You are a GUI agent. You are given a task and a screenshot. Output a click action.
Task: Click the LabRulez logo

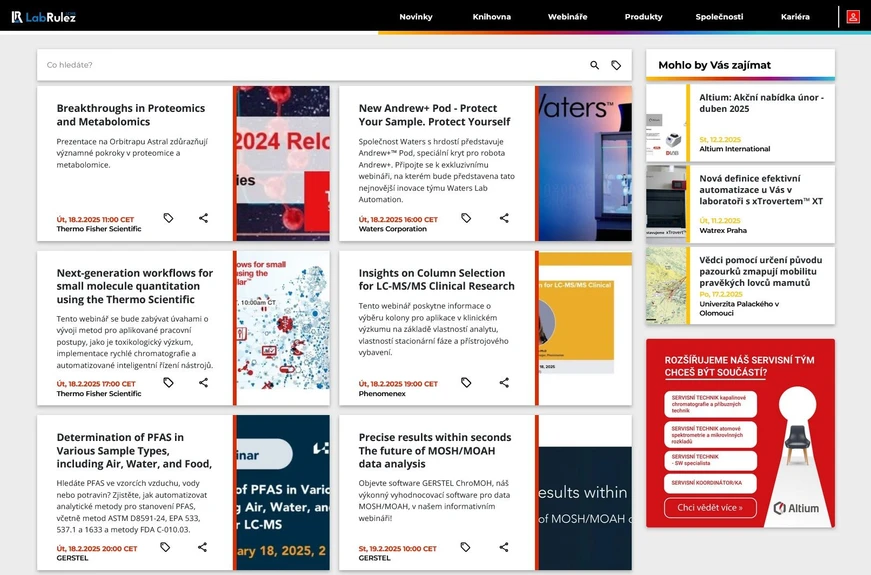coord(43,17)
